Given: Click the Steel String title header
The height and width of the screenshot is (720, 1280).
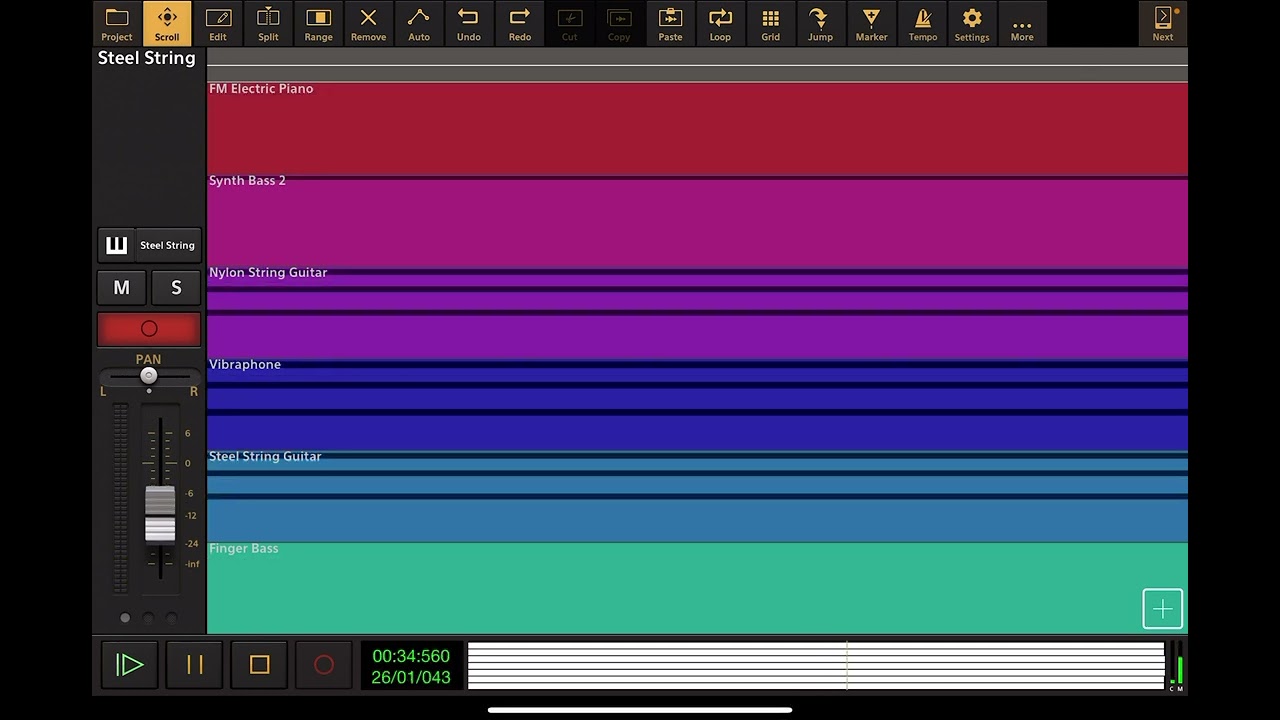Looking at the screenshot, I should point(147,58).
